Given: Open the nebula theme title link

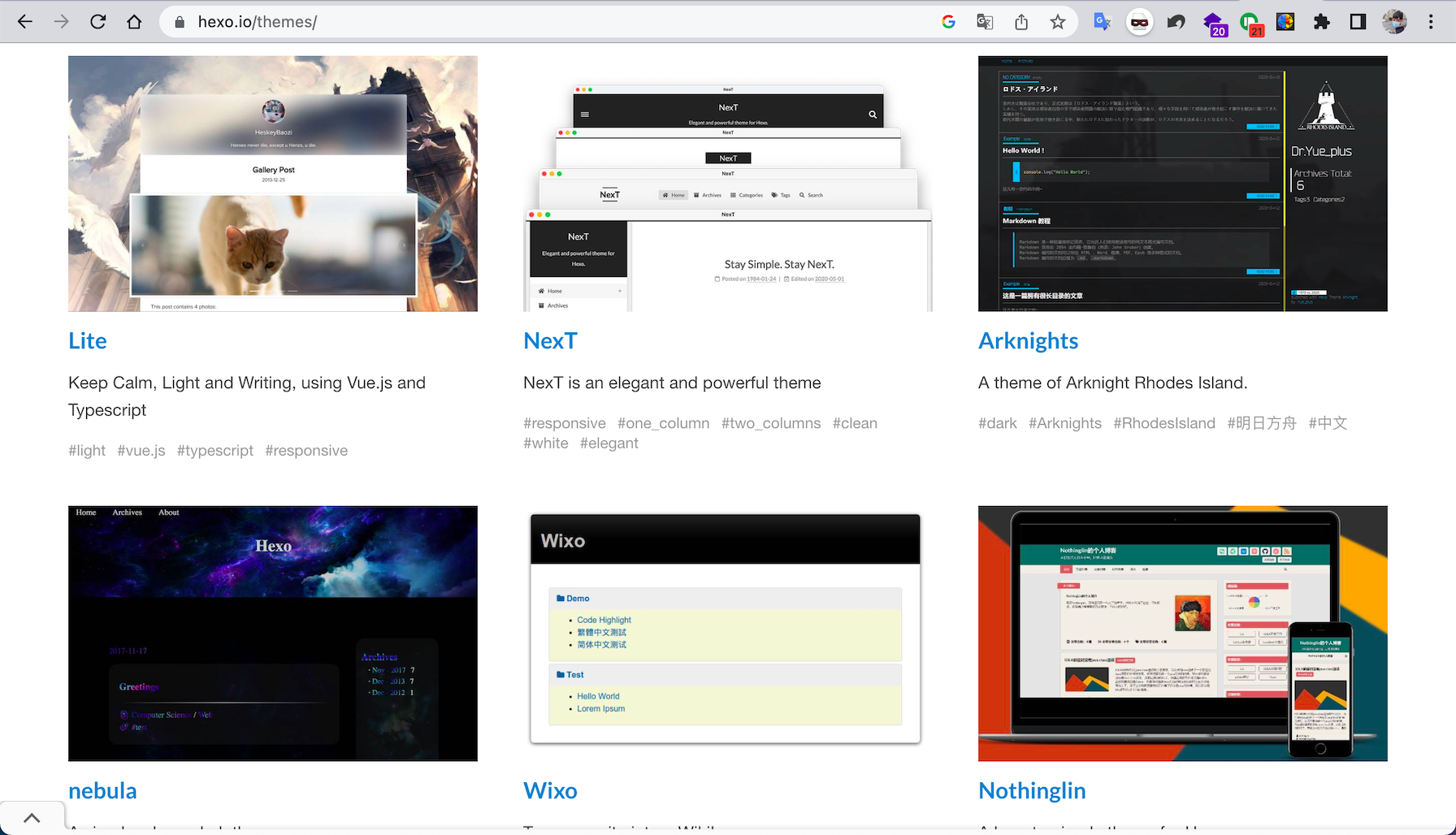Looking at the screenshot, I should [x=102, y=790].
